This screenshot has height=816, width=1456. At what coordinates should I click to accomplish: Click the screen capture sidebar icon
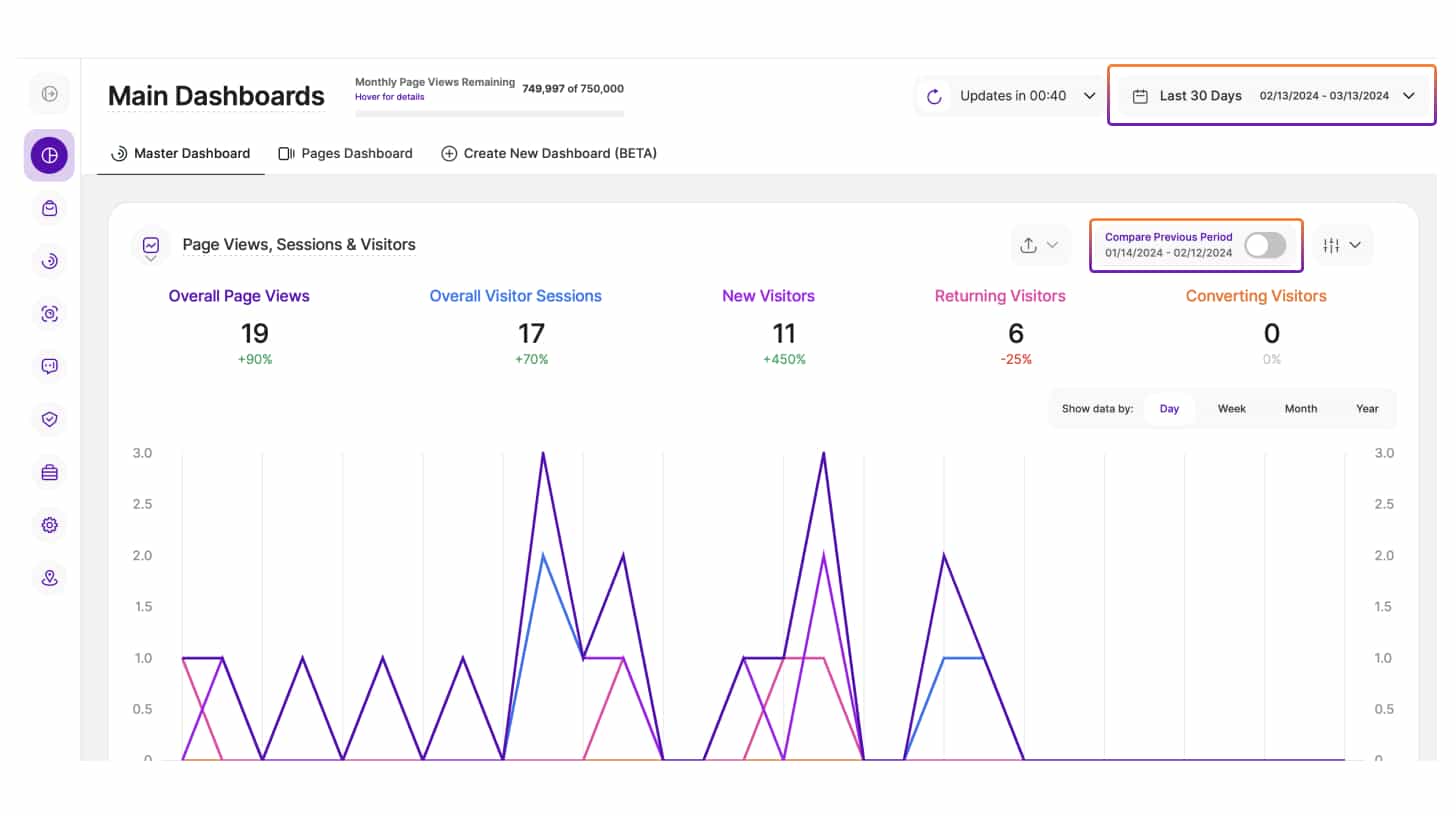49,314
